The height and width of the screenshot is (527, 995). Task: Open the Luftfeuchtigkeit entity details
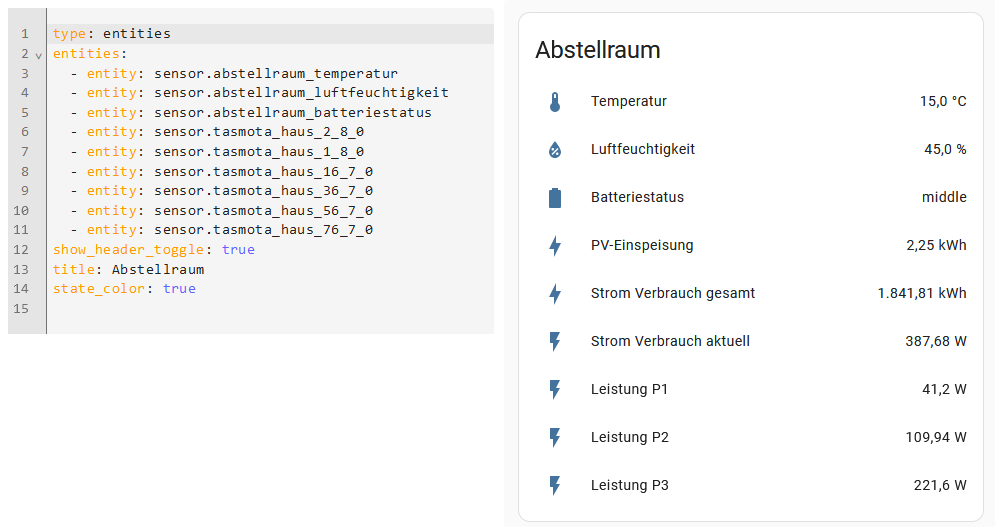pos(642,149)
